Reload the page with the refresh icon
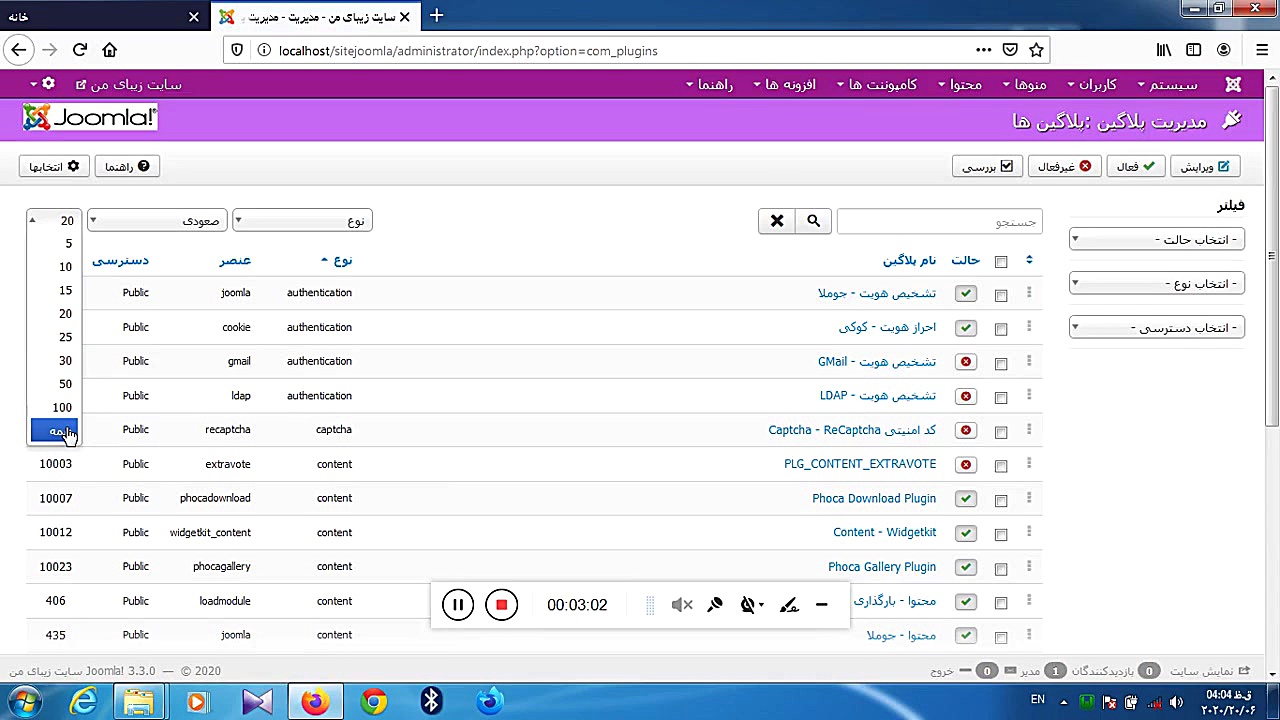1280x720 pixels. 80,50
